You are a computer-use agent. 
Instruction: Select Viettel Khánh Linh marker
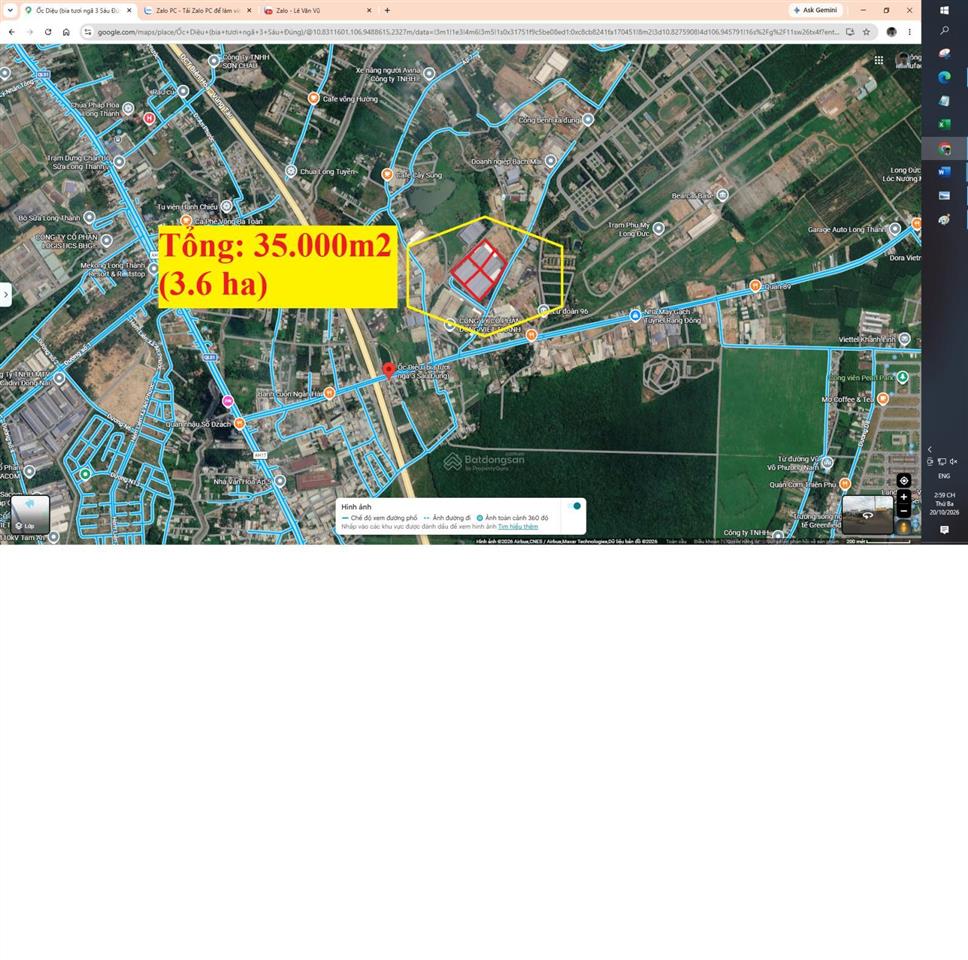pos(905,339)
